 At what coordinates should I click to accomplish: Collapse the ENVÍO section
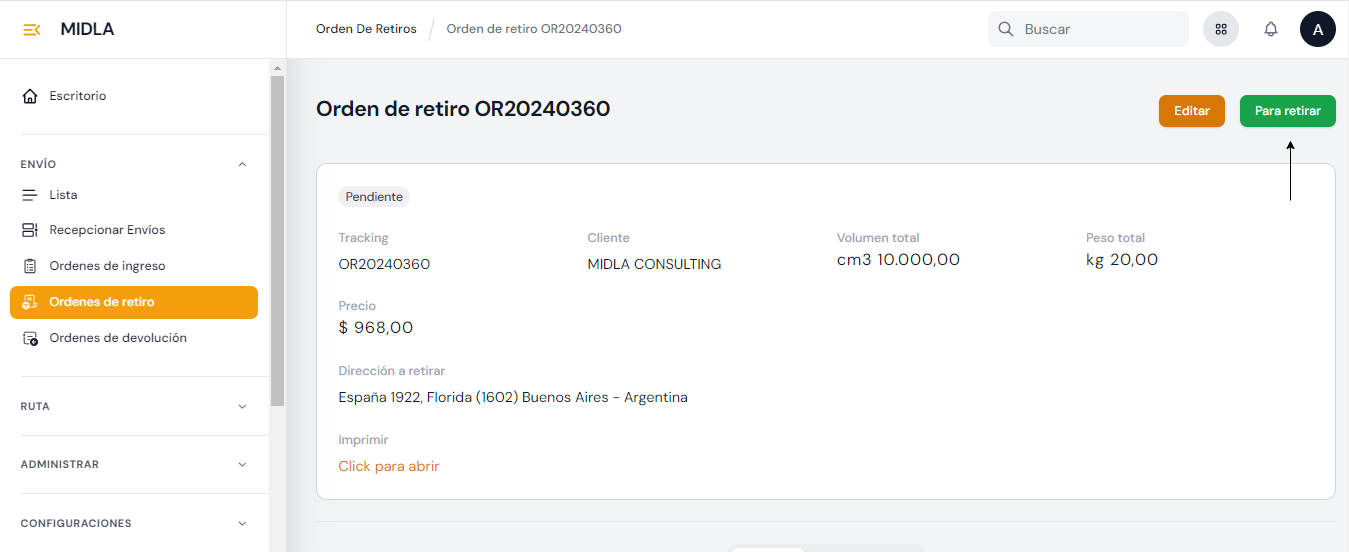(242, 164)
